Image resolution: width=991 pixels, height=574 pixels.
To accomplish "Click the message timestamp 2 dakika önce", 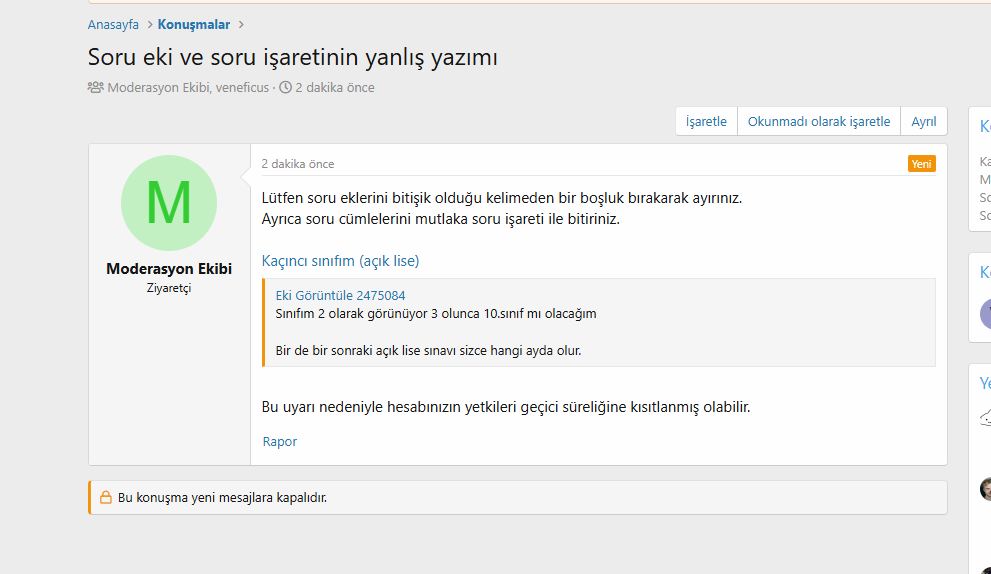I will click(x=298, y=164).
